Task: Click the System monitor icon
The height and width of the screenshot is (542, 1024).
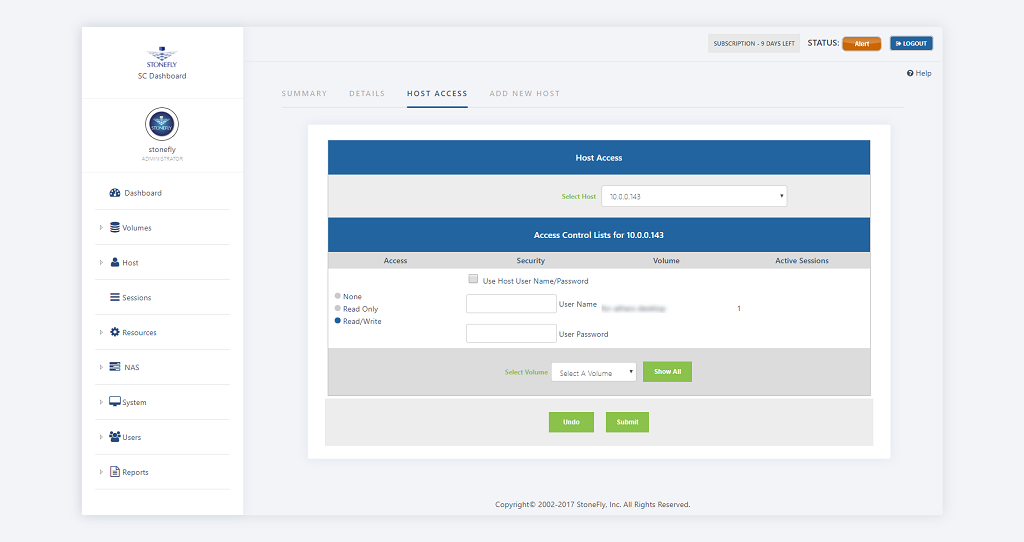Action: coord(115,402)
